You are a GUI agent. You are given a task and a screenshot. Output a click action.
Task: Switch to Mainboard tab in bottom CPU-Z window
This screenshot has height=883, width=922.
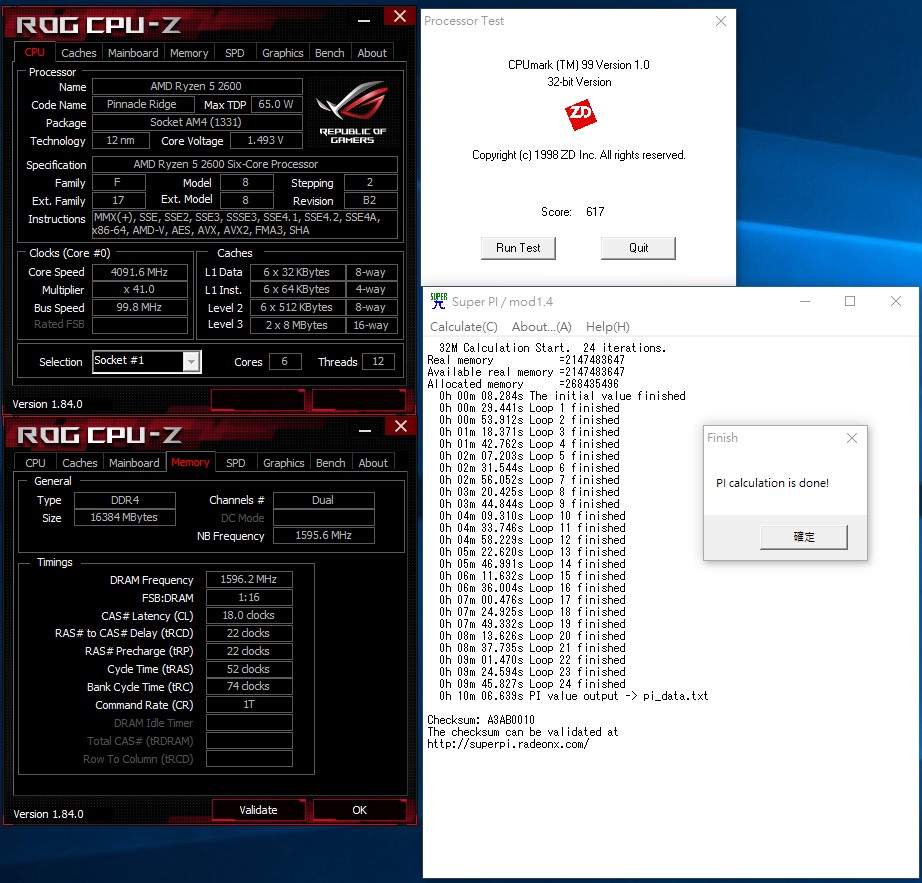[134, 463]
